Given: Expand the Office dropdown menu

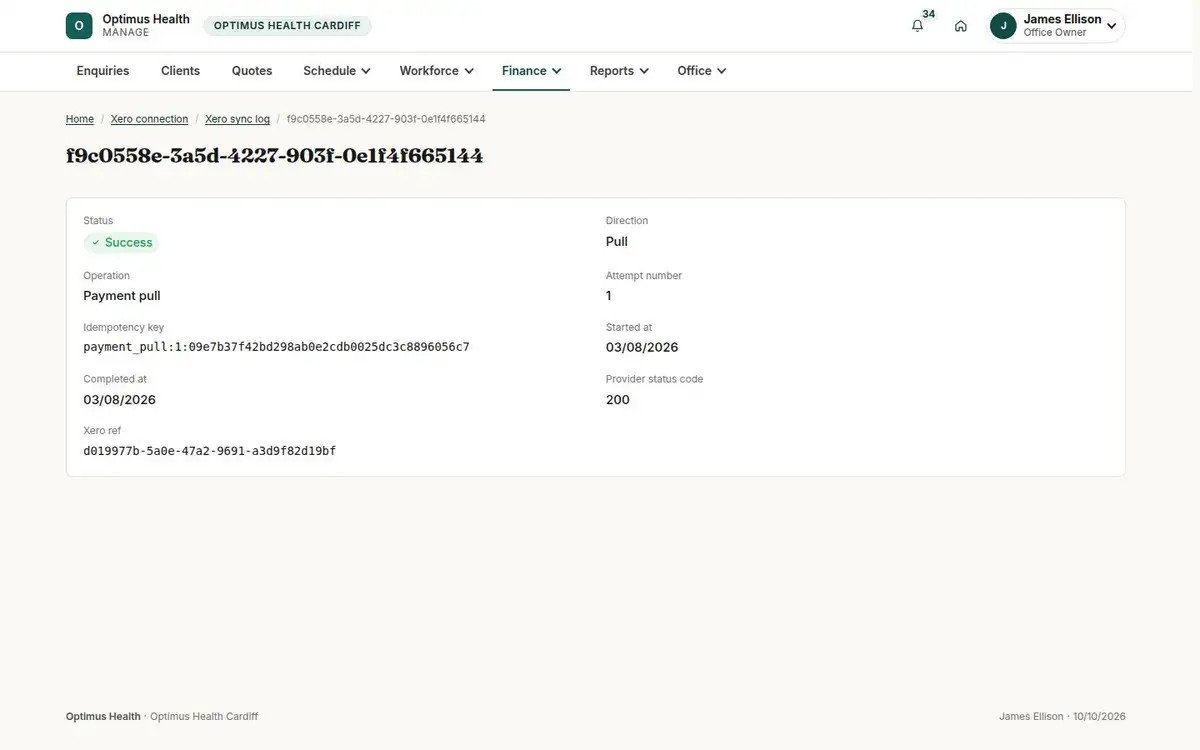Looking at the screenshot, I should (x=701, y=71).
